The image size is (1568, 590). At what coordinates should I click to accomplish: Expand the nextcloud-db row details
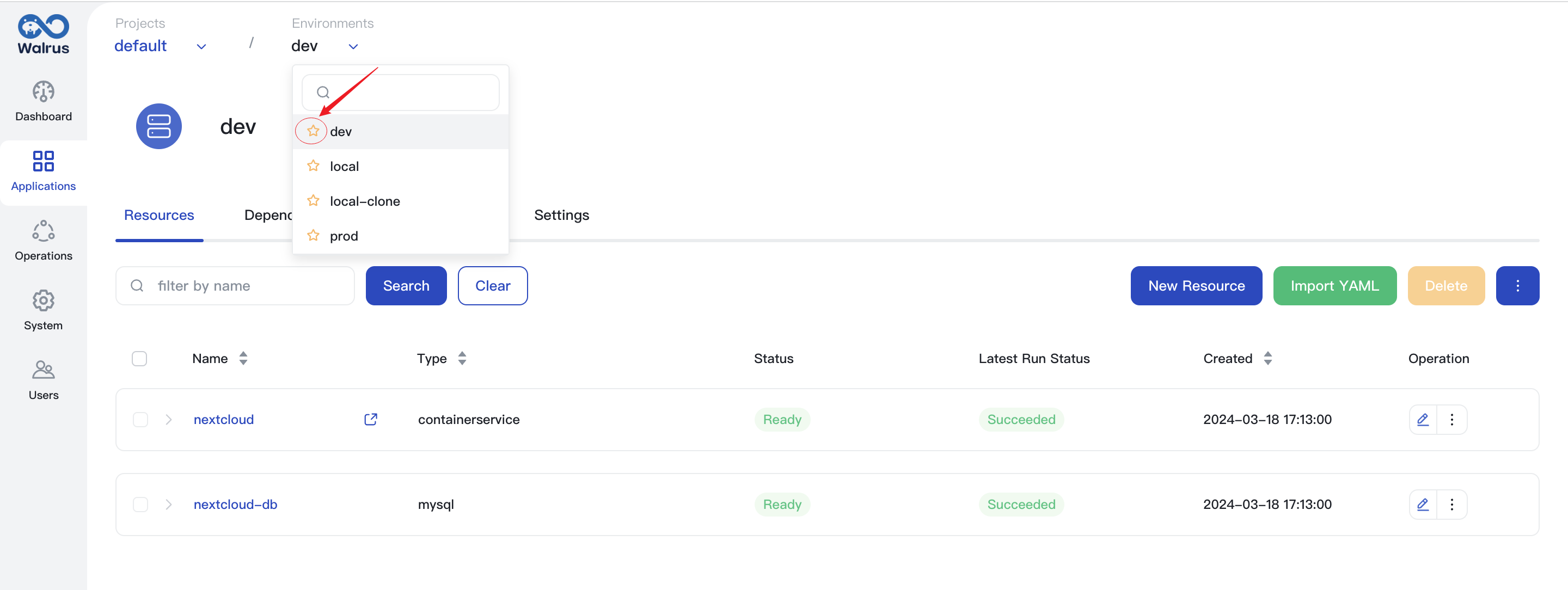pyautogui.click(x=169, y=504)
